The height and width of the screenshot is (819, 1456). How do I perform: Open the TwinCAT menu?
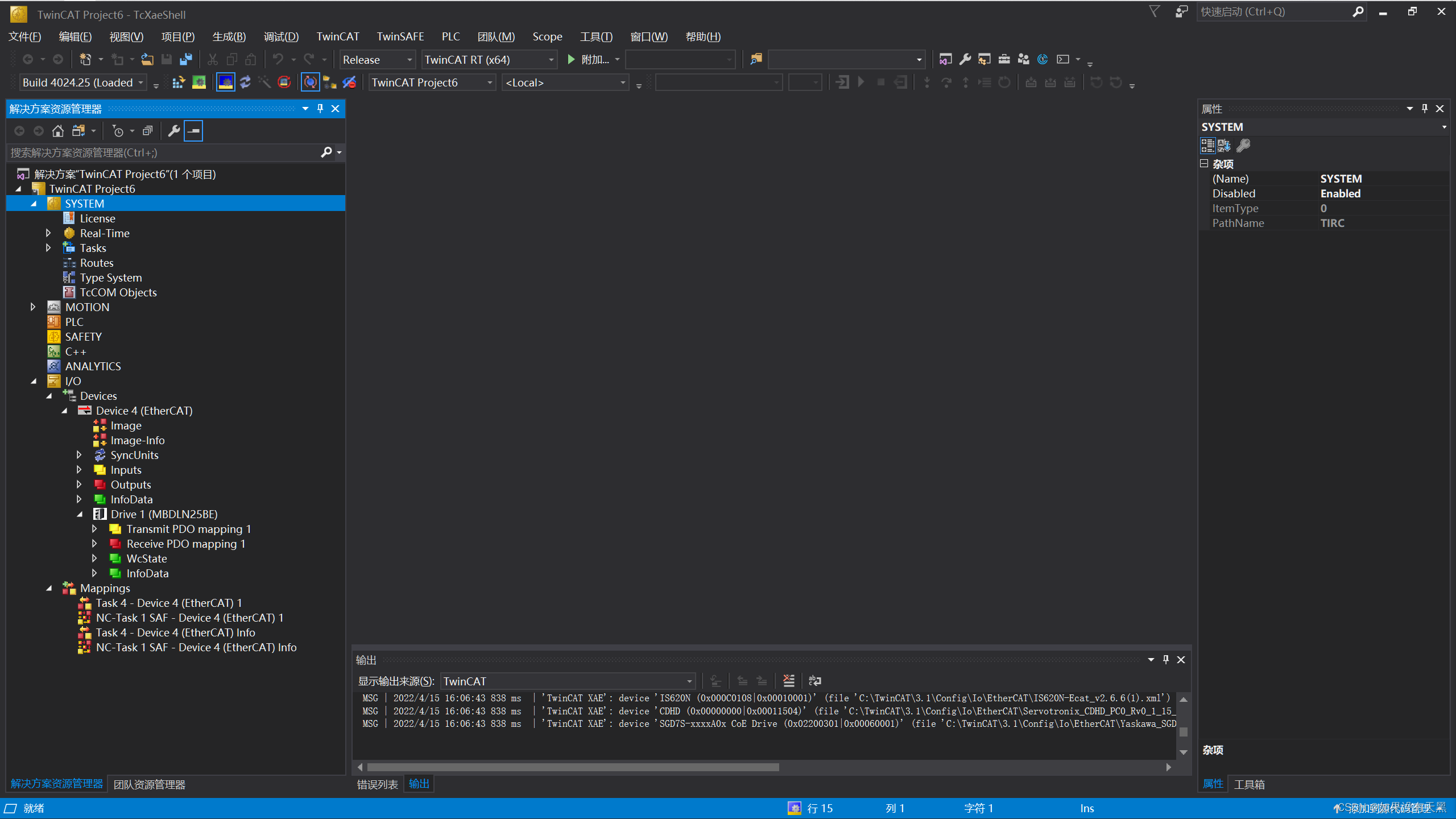point(338,36)
